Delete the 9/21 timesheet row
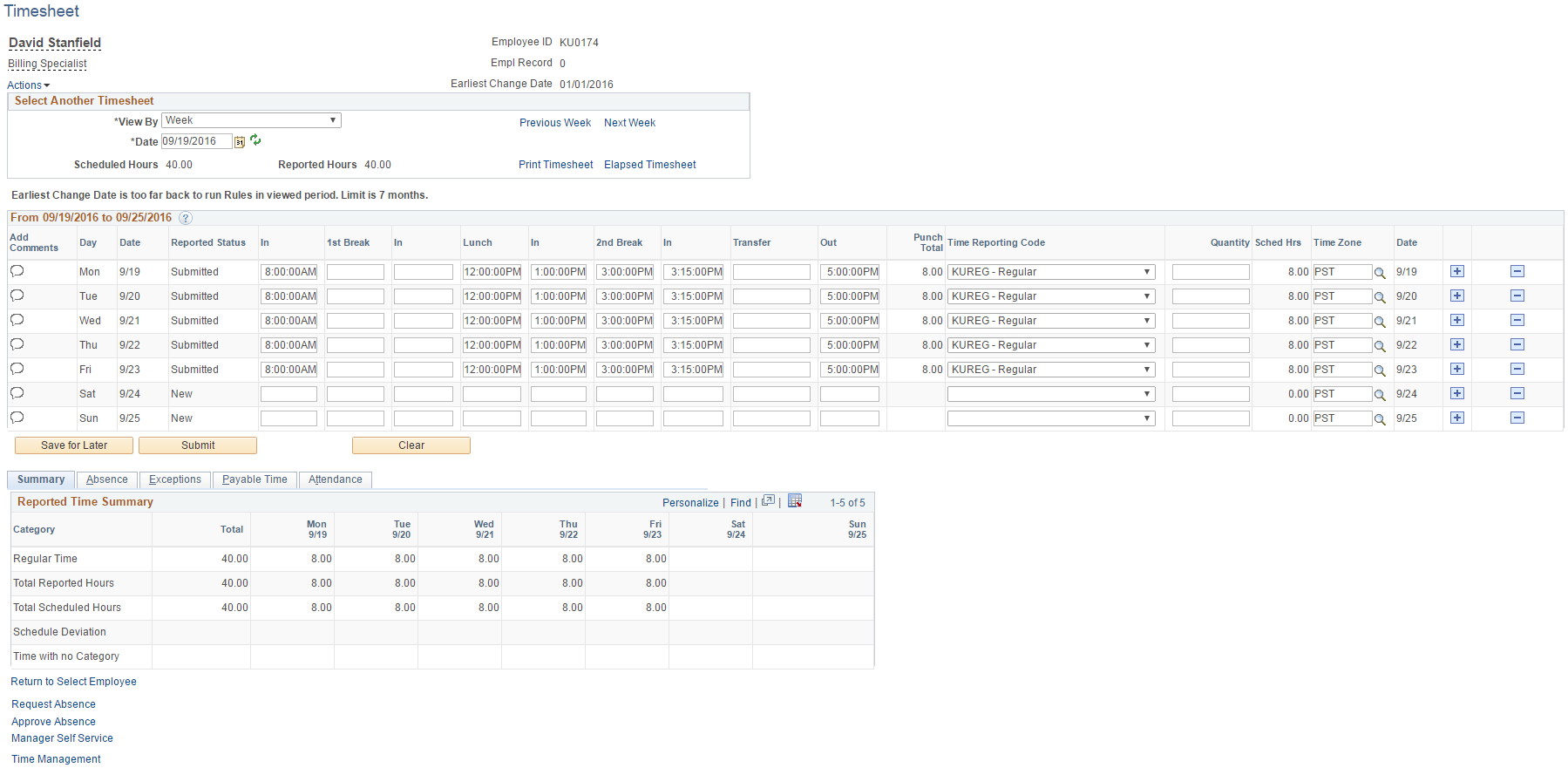The image size is (1568, 768). click(x=1517, y=320)
